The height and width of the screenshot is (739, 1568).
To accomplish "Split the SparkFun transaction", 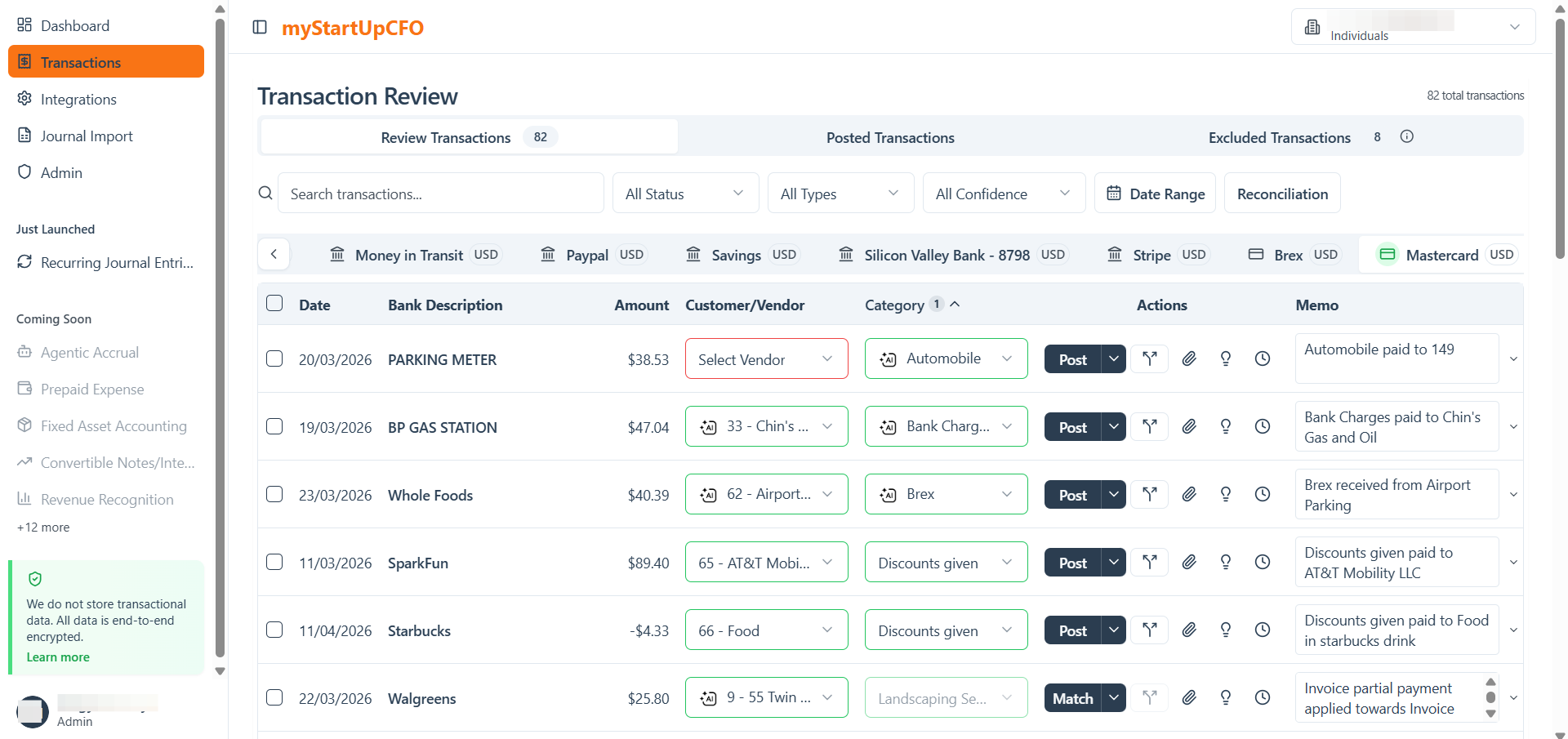I will 1150,562.
